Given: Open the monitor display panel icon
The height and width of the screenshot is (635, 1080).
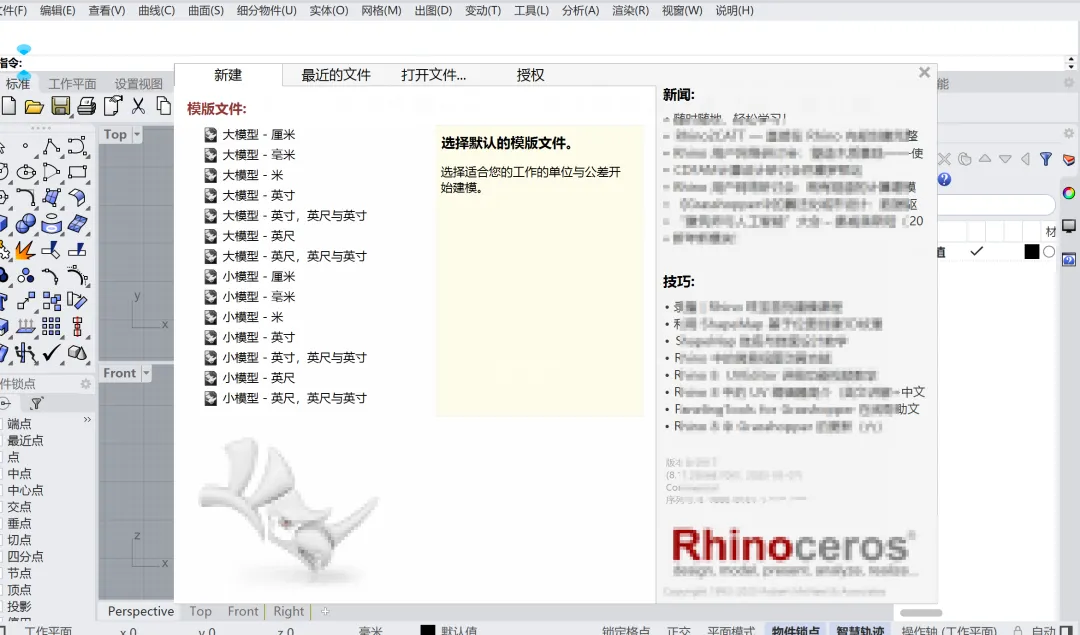Looking at the screenshot, I should pyautogui.click(x=1068, y=226).
